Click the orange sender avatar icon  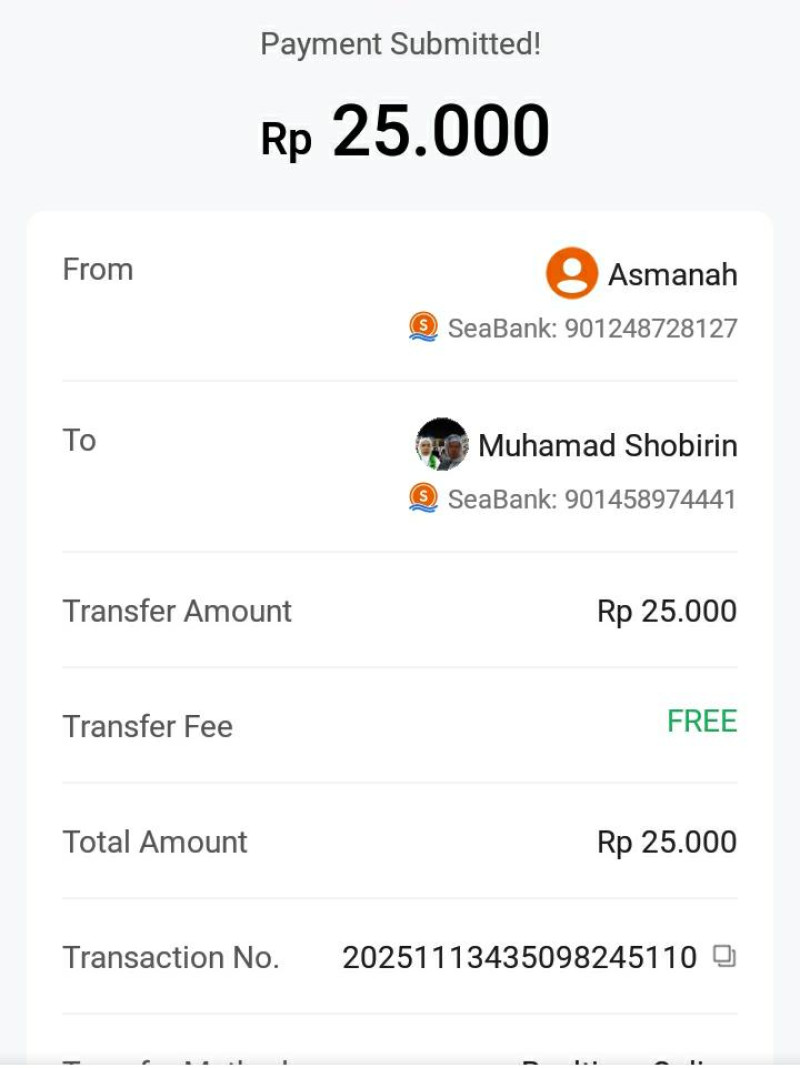pos(572,273)
